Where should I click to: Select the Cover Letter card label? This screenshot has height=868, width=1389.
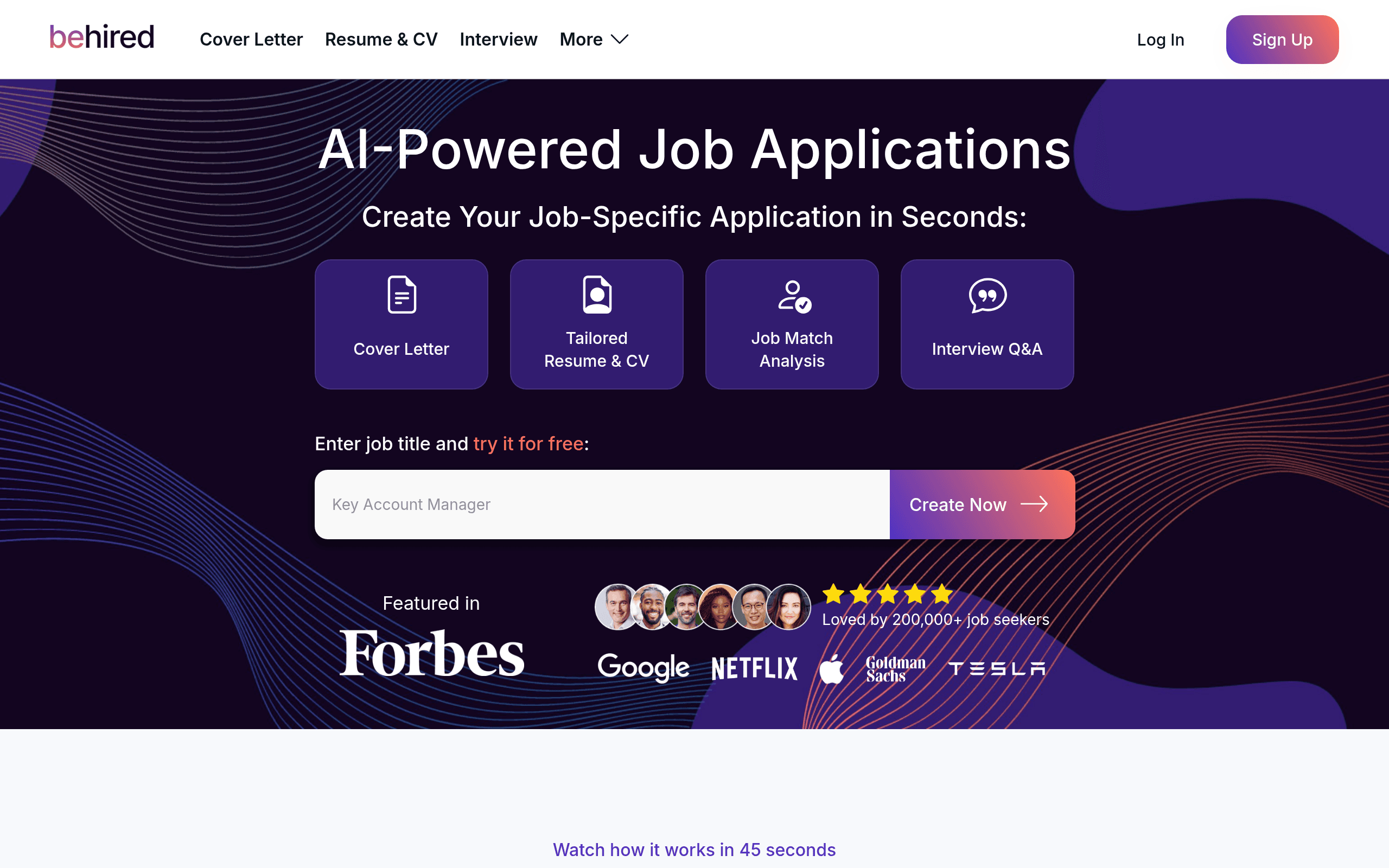tap(401, 349)
